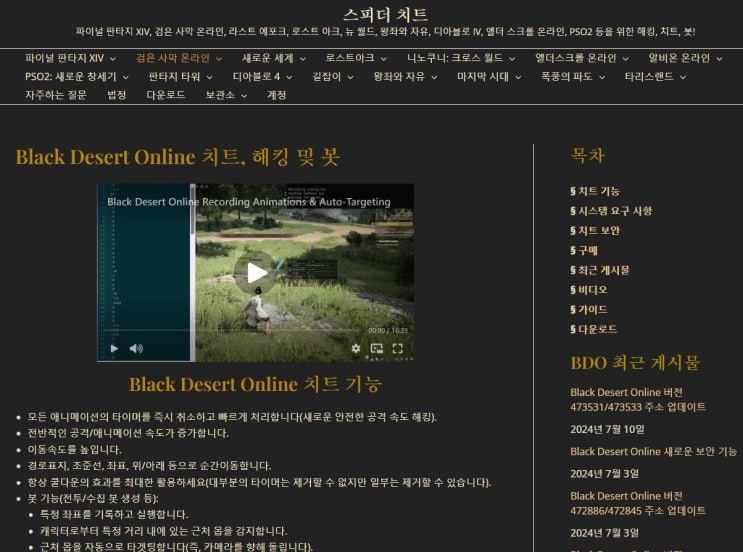Jump to § 비디오 section

pos(589,290)
